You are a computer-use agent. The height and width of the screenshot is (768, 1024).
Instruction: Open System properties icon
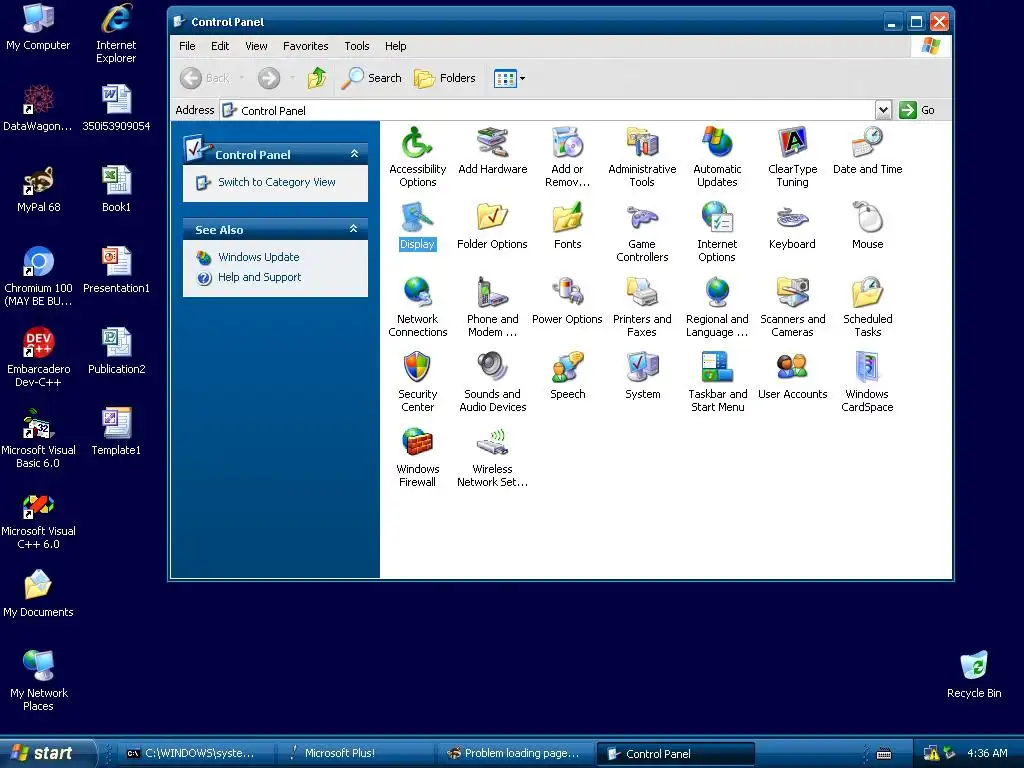(642, 376)
